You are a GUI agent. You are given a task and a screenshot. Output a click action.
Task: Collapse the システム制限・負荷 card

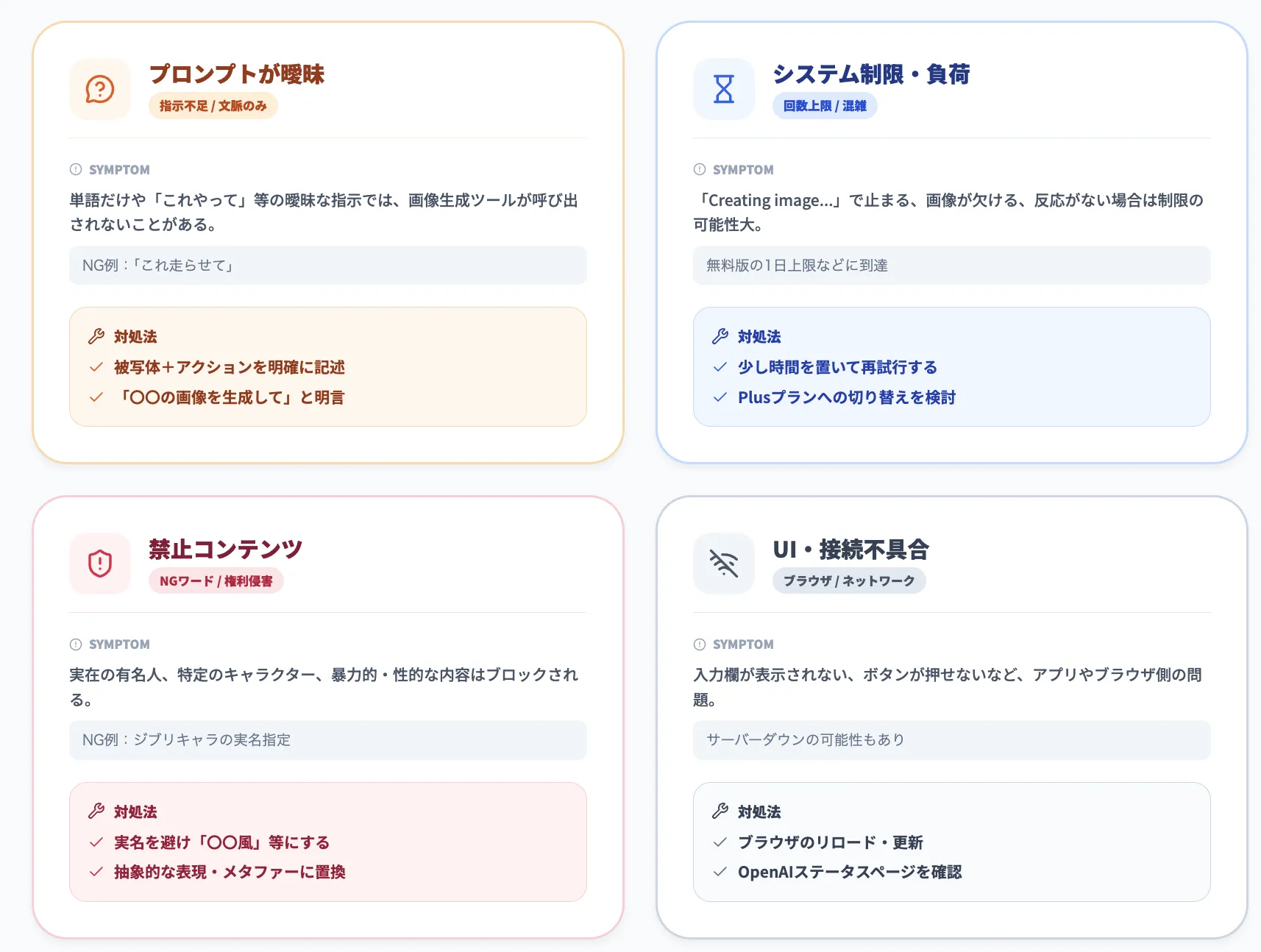coord(871,74)
